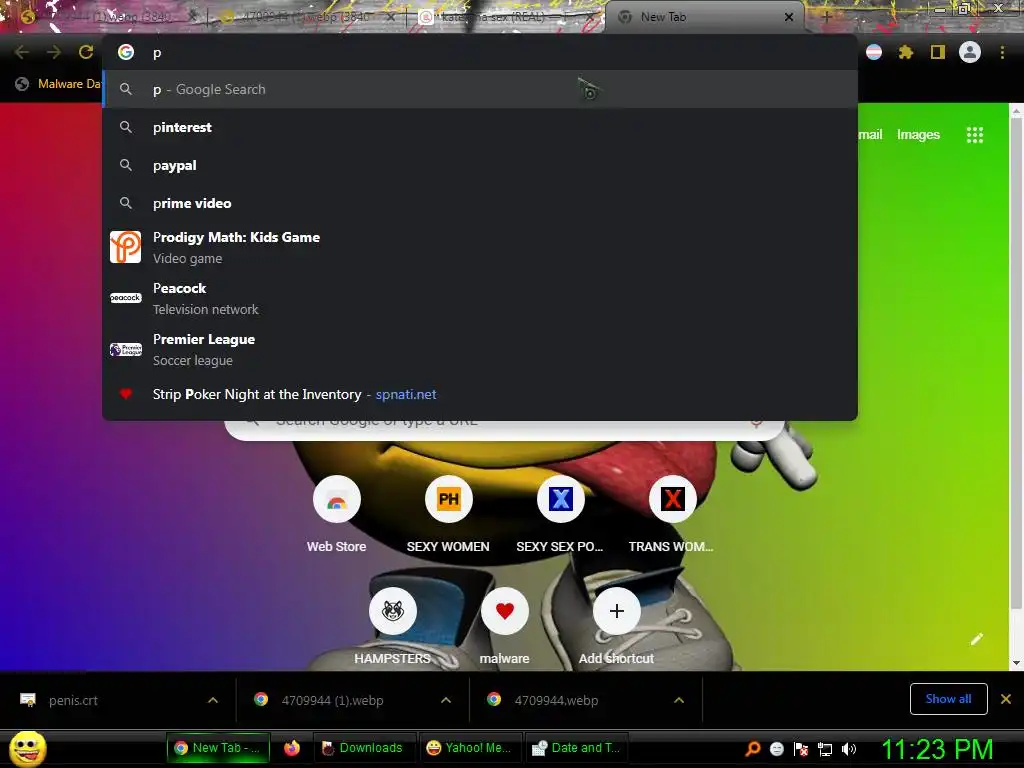Open the Malware bookmark globe icon
This screenshot has width=1024, height=768.
click(x=22, y=84)
